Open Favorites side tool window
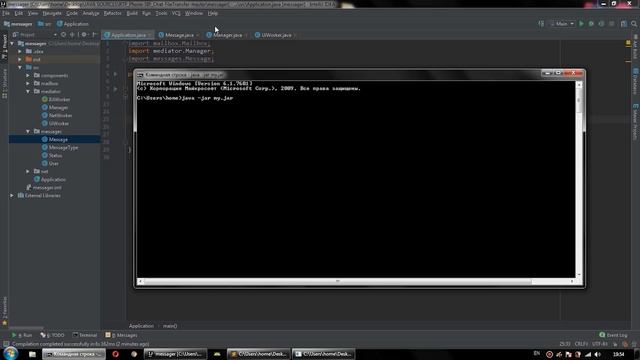The width and height of the screenshot is (640, 360). coord(4,311)
